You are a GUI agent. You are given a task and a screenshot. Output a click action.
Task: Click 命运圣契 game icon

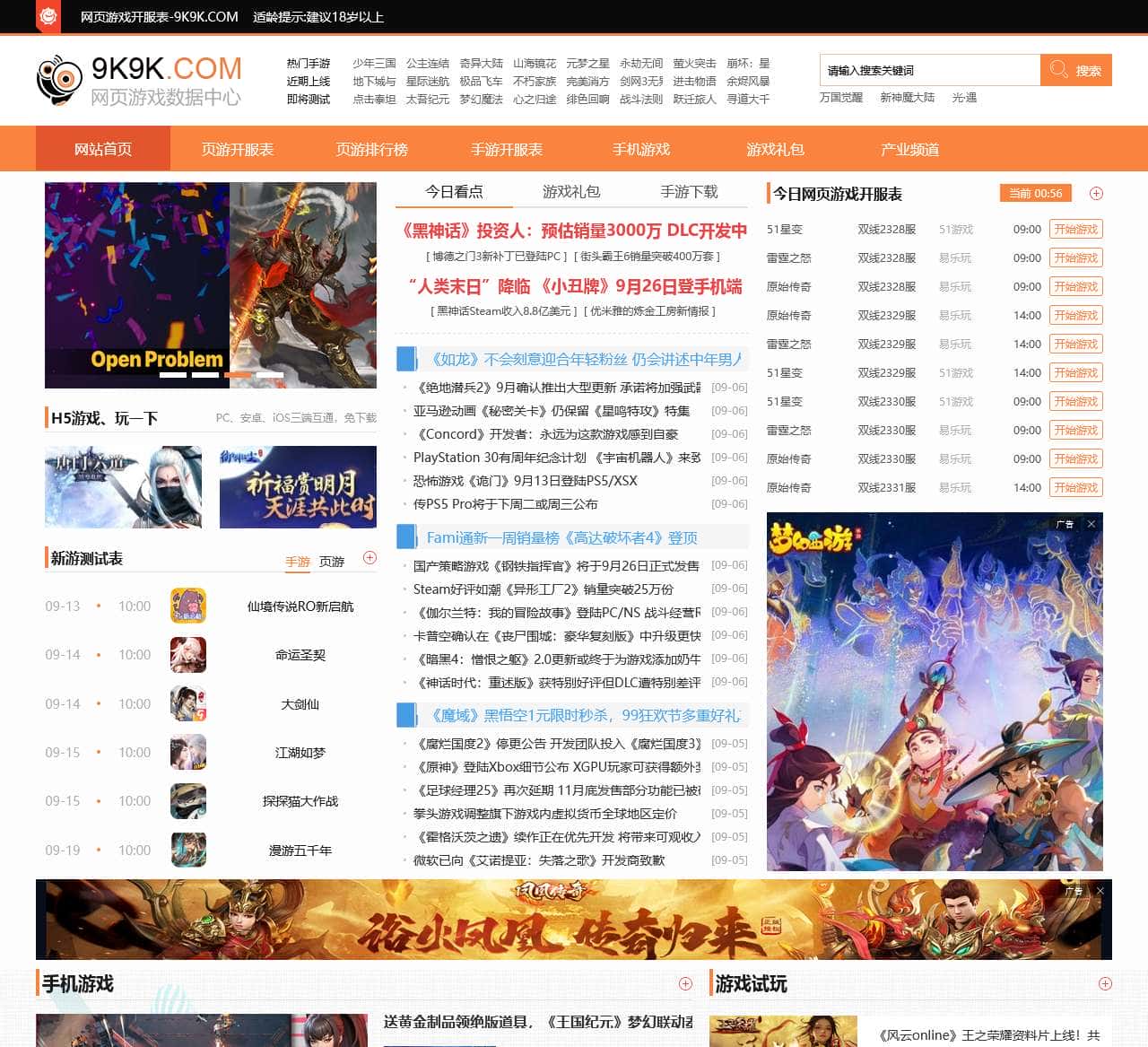188,655
